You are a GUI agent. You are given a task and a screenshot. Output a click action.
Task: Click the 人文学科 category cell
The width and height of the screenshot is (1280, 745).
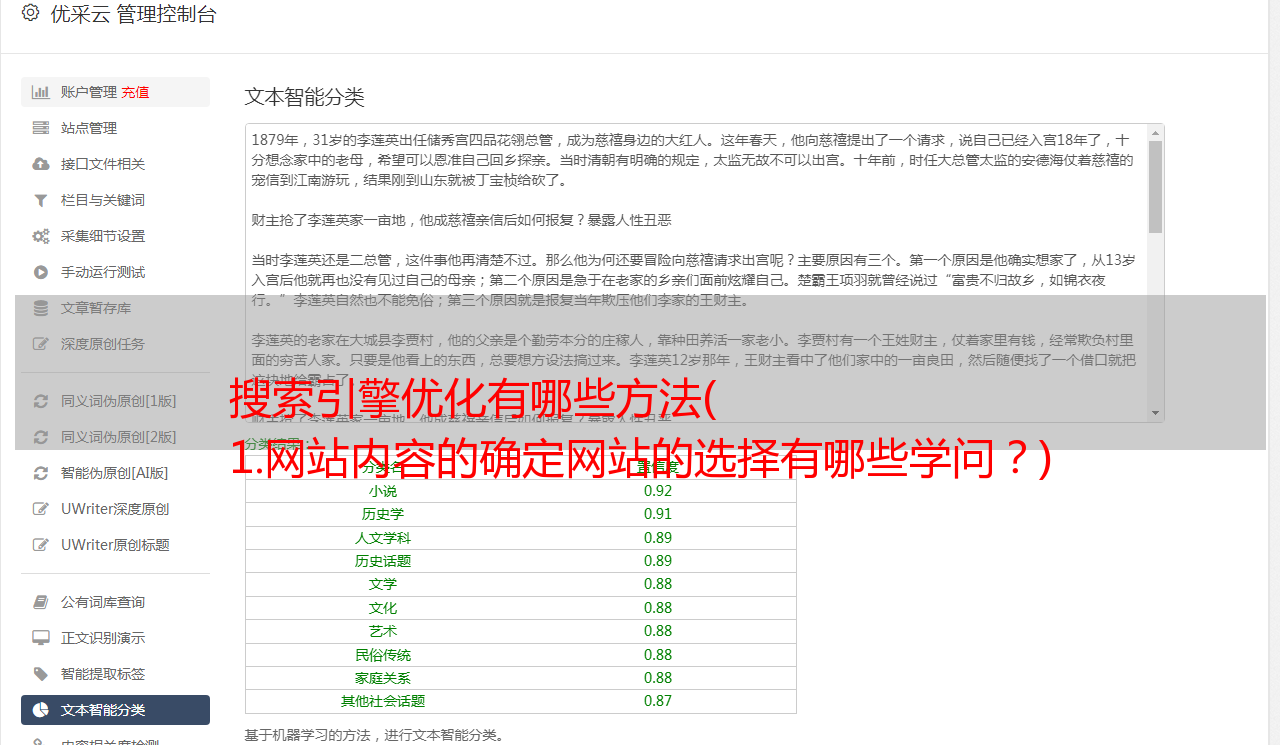point(383,538)
